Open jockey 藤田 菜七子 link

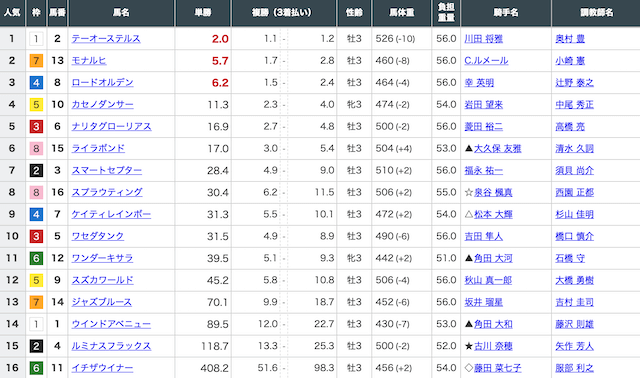pyautogui.click(x=498, y=368)
